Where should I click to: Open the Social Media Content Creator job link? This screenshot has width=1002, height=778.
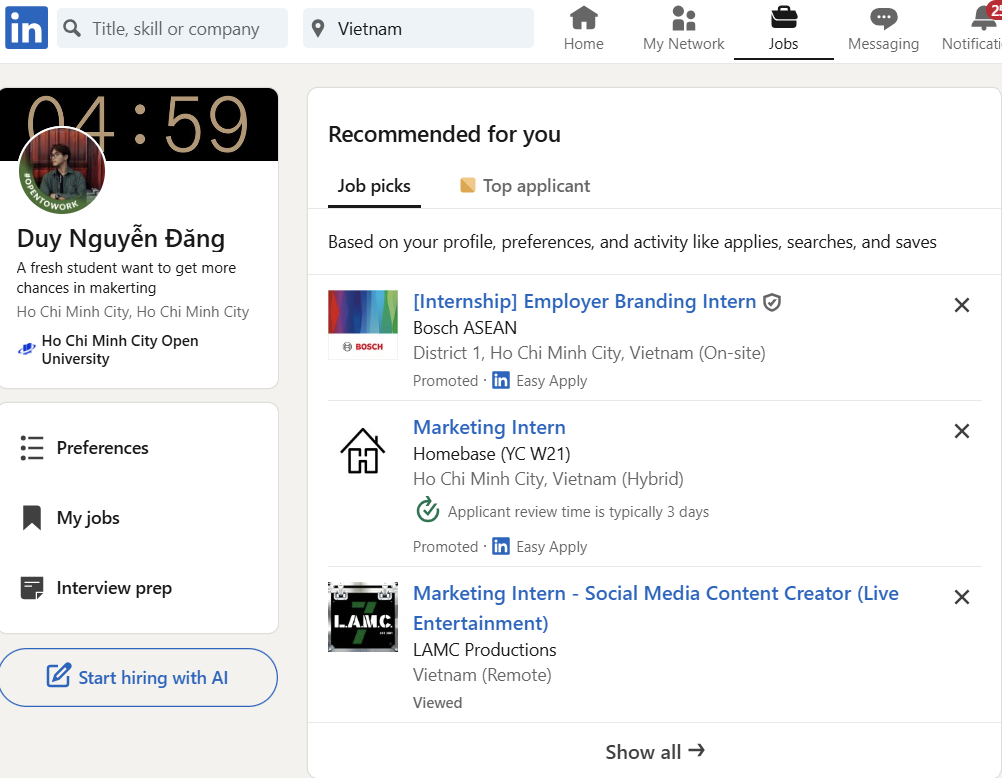pos(656,608)
